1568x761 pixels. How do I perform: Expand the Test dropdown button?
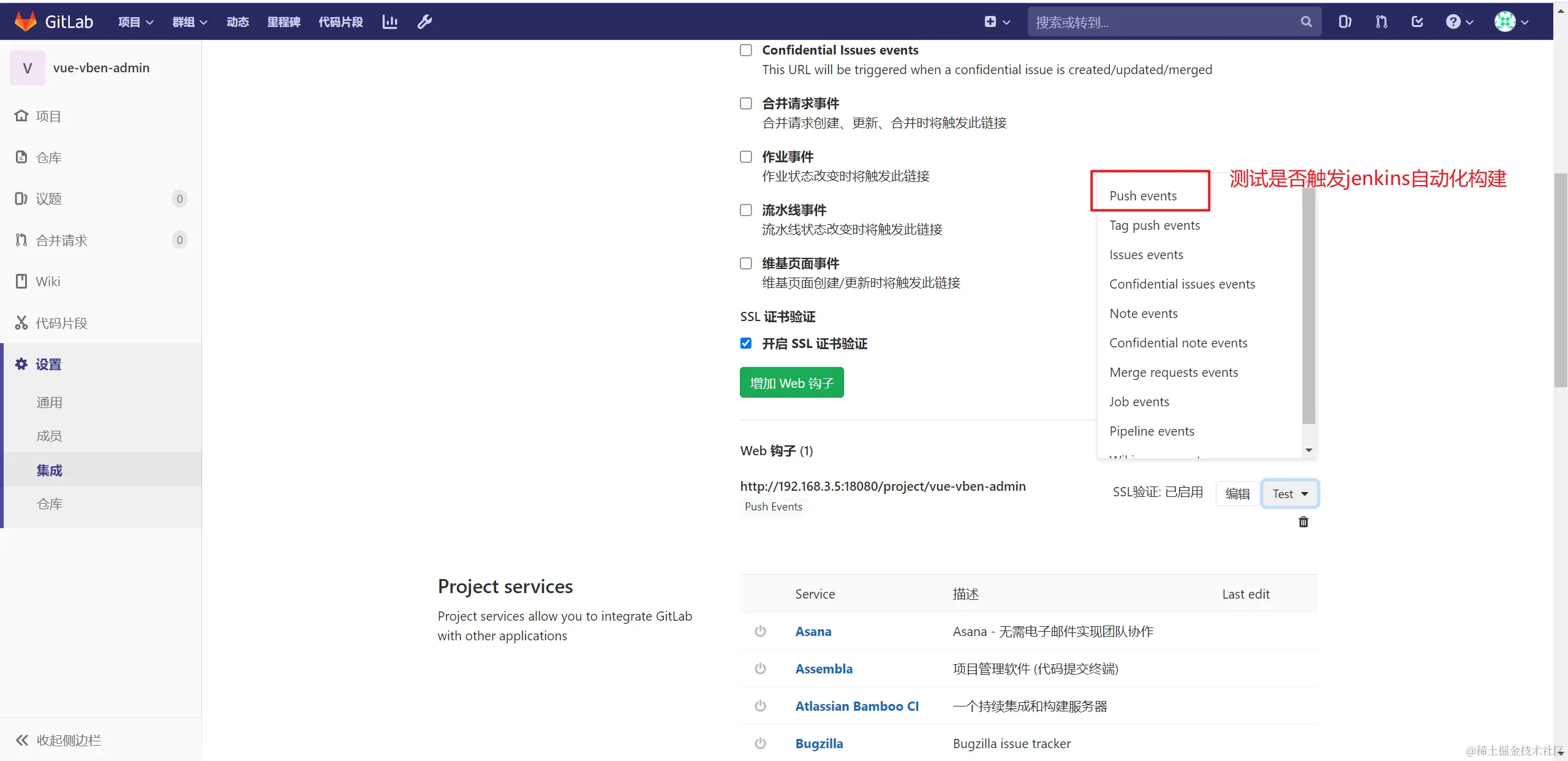click(x=1289, y=494)
